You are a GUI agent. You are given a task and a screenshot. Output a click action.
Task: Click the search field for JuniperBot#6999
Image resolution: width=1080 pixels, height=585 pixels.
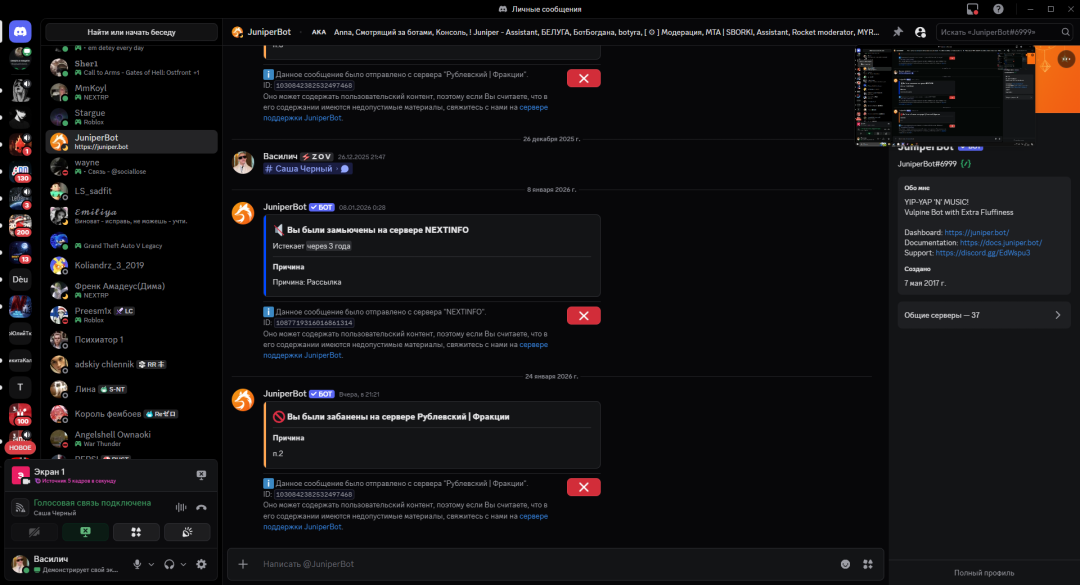tap(998, 32)
